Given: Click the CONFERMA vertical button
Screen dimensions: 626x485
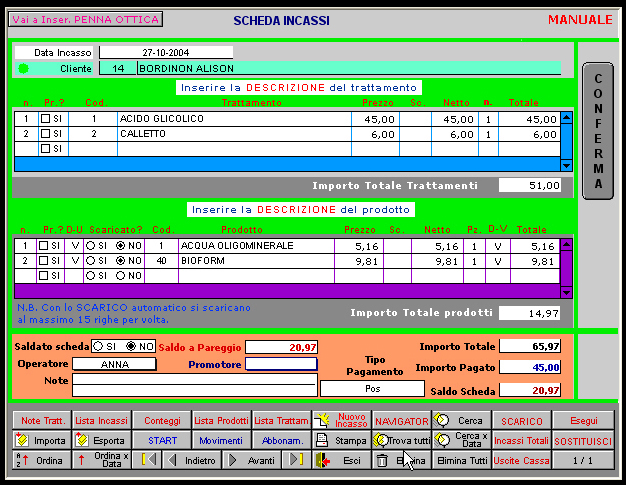Looking at the screenshot, I should [598, 131].
